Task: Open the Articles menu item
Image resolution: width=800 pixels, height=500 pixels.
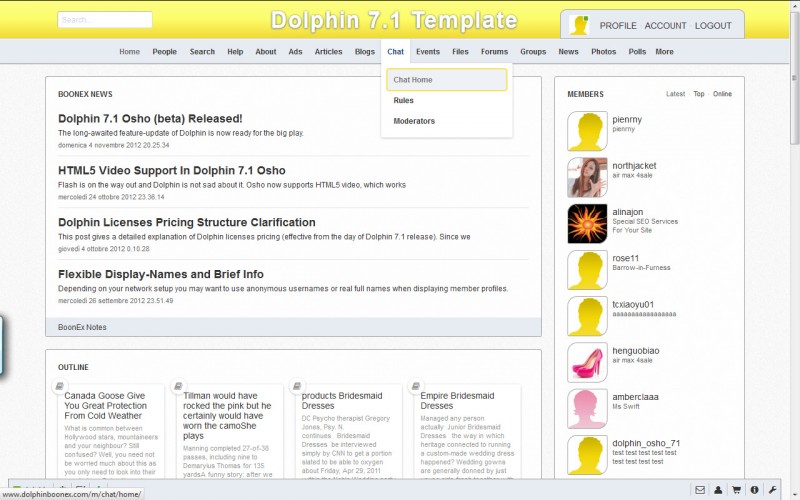Action: [329, 52]
